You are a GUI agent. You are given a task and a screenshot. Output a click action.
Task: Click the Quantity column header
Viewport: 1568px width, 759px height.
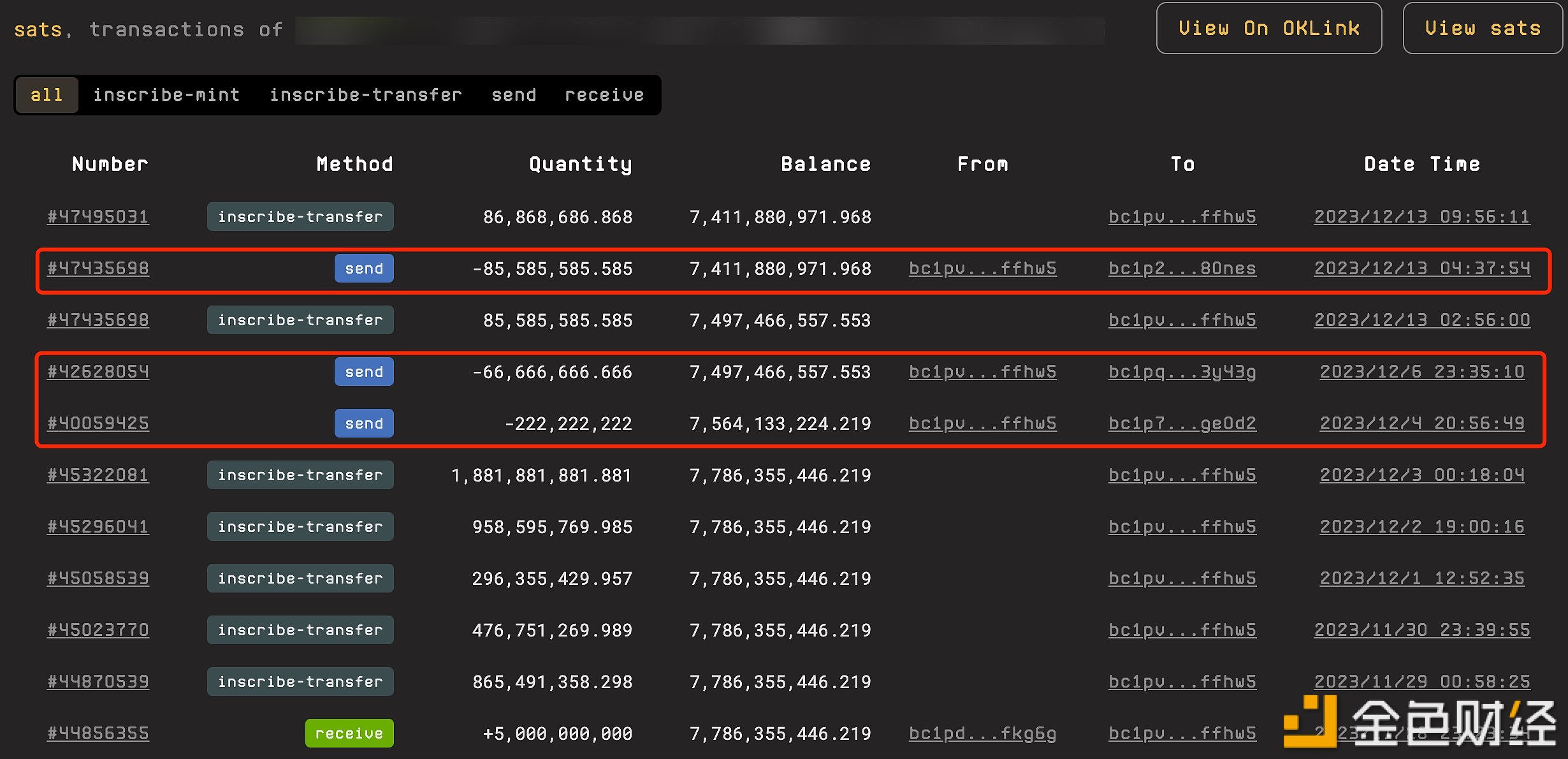tap(581, 165)
